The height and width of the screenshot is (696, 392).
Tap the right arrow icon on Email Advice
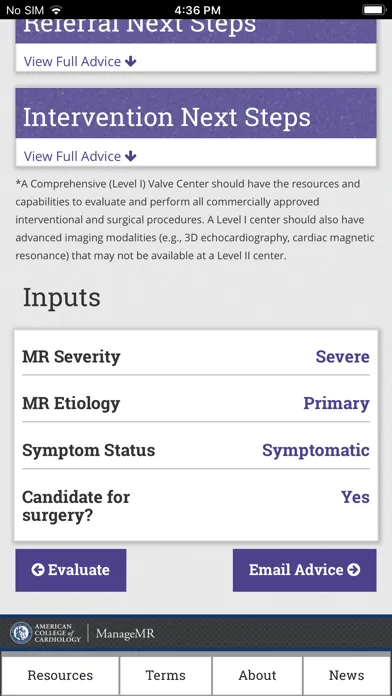(354, 570)
